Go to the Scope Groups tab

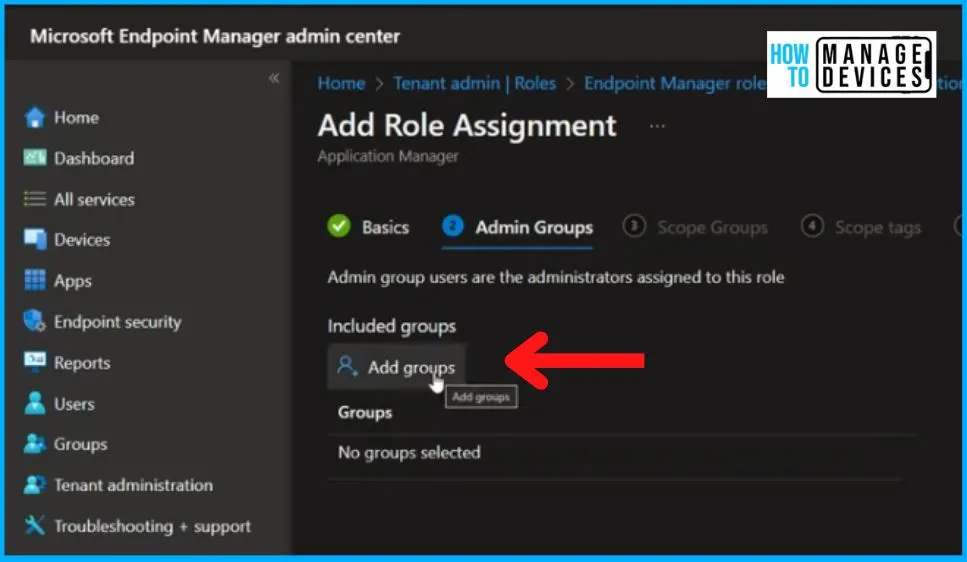pyautogui.click(x=696, y=228)
